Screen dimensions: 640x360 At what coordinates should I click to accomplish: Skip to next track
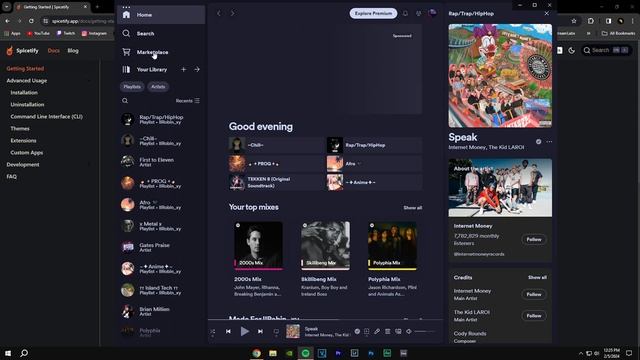260,331
